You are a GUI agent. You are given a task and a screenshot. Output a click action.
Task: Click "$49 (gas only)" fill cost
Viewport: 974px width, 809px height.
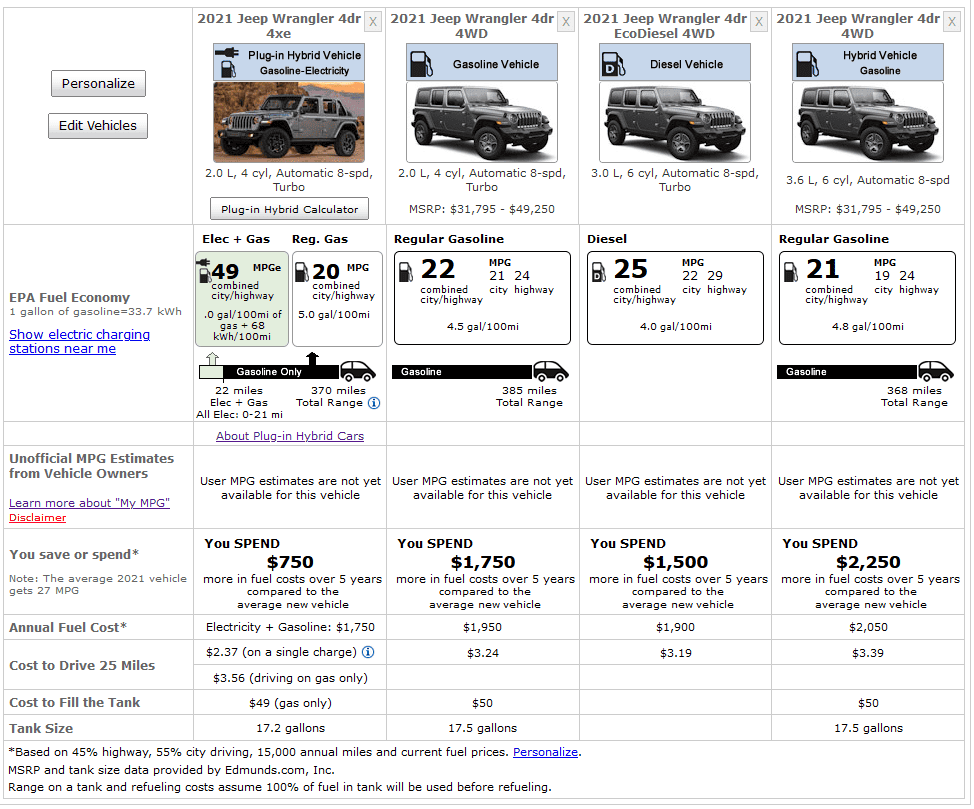click(290, 703)
